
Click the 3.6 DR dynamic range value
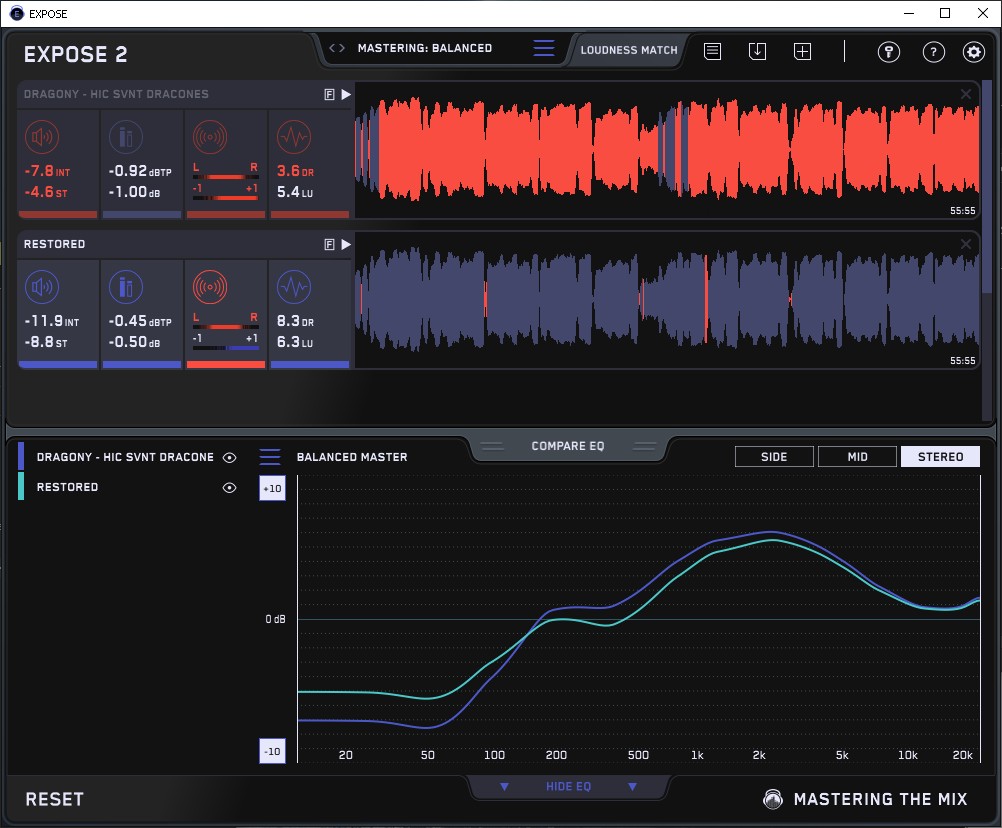[295, 171]
